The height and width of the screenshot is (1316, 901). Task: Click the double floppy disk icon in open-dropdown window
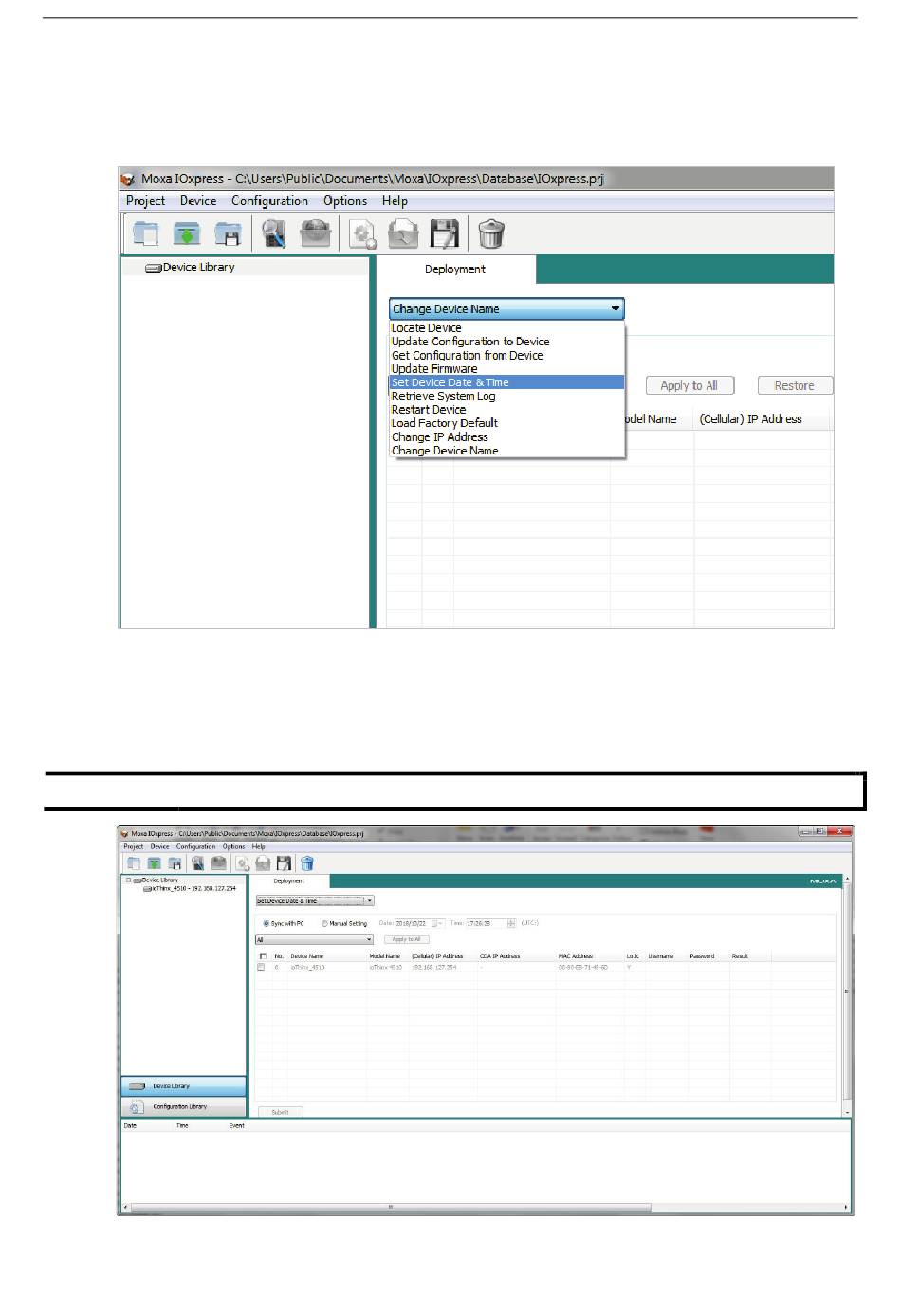click(445, 232)
